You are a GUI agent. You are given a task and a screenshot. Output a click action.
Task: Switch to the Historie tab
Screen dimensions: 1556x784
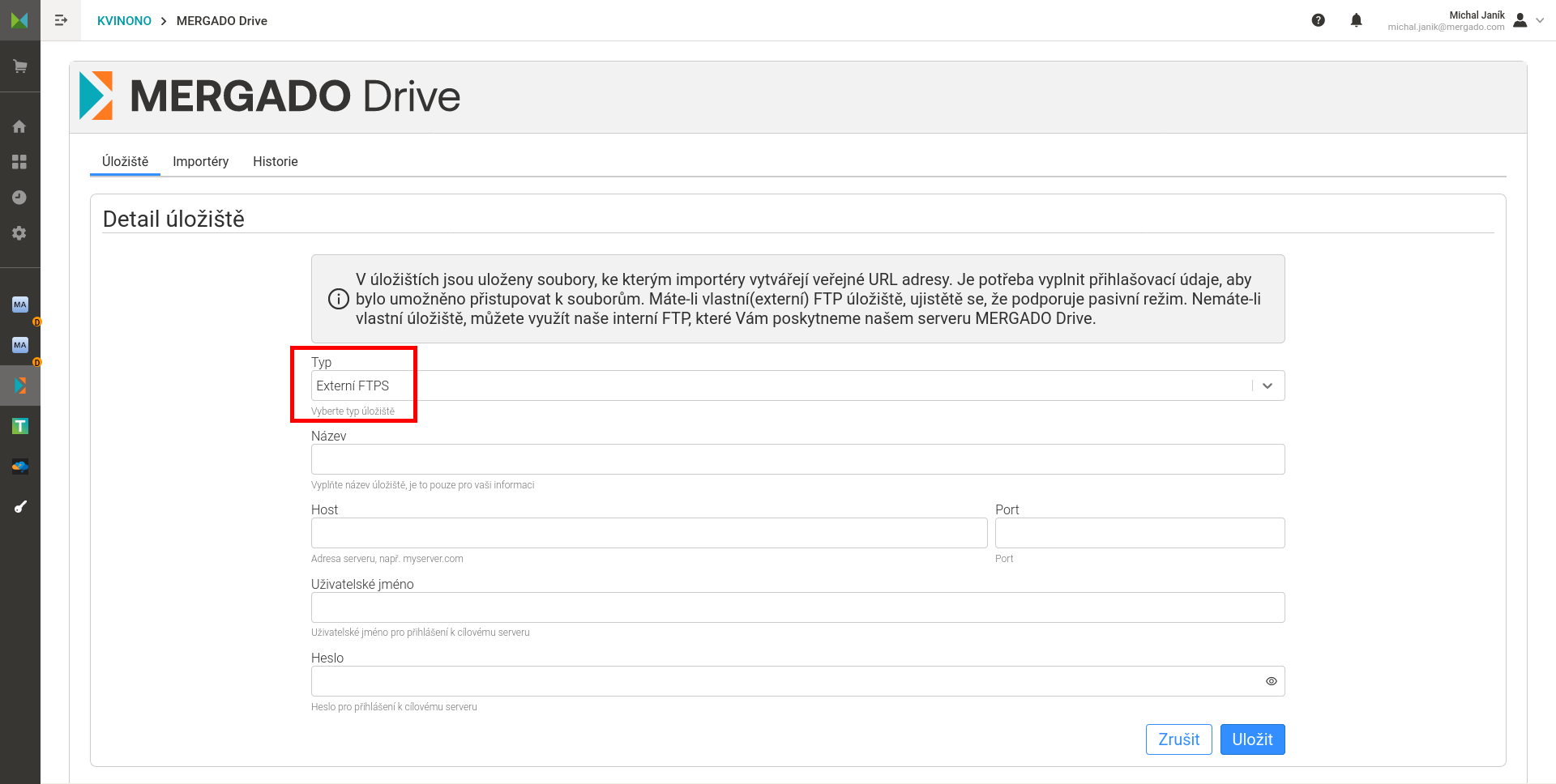click(x=276, y=161)
